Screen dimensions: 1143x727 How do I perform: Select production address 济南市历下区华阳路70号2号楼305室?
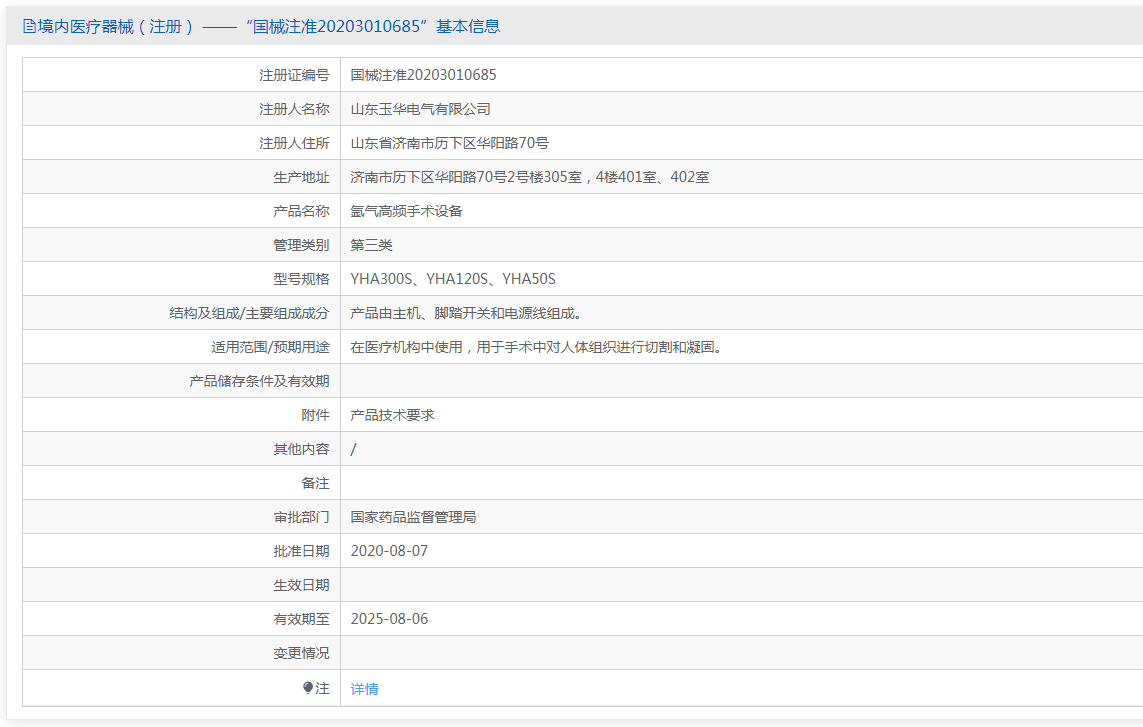coord(466,177)
